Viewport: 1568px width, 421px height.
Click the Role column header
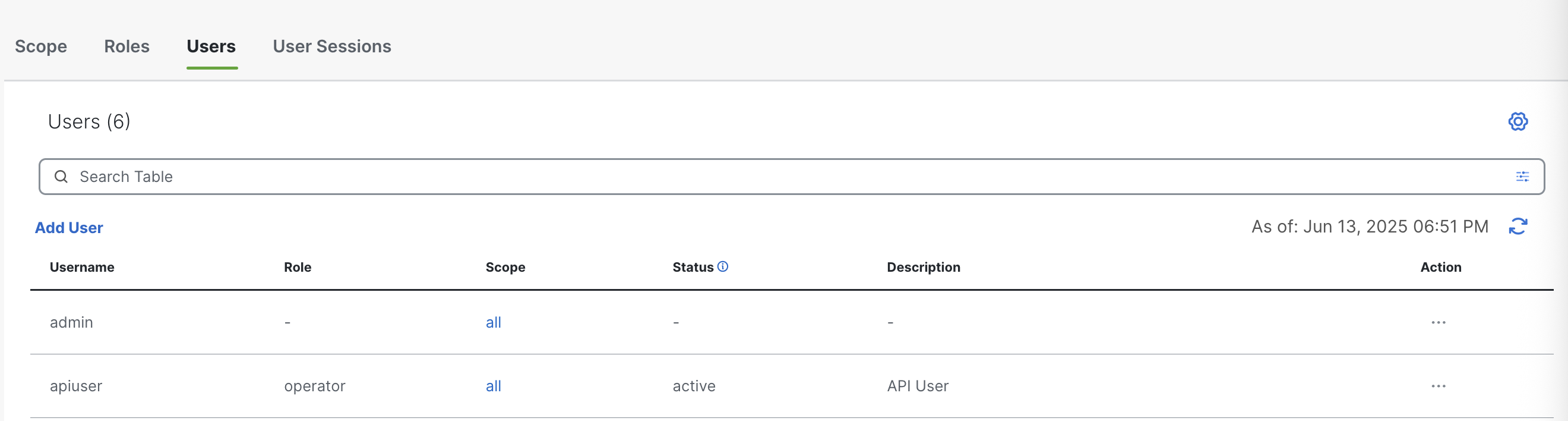point(298,268)
